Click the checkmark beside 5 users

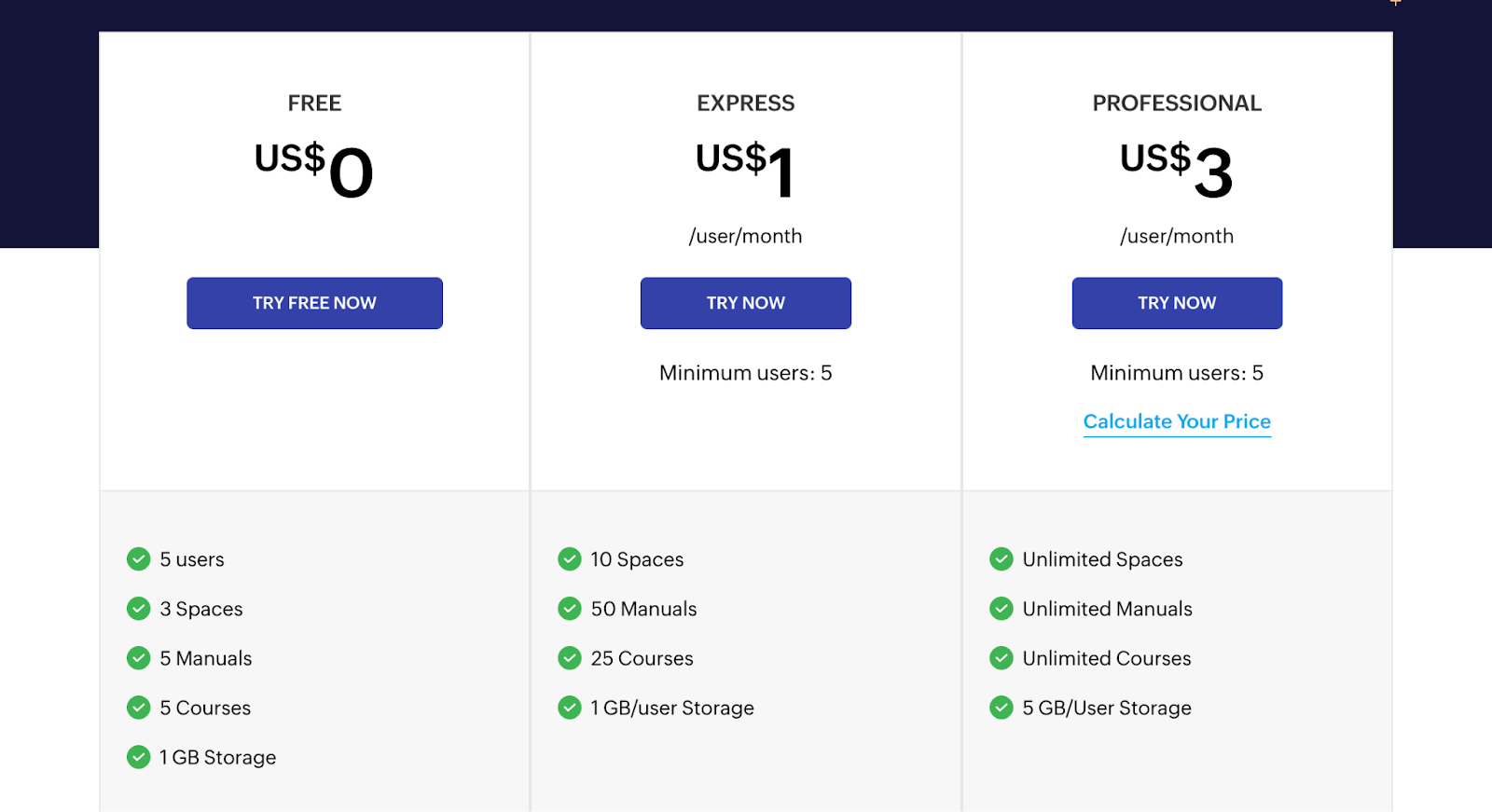[139, 559]
